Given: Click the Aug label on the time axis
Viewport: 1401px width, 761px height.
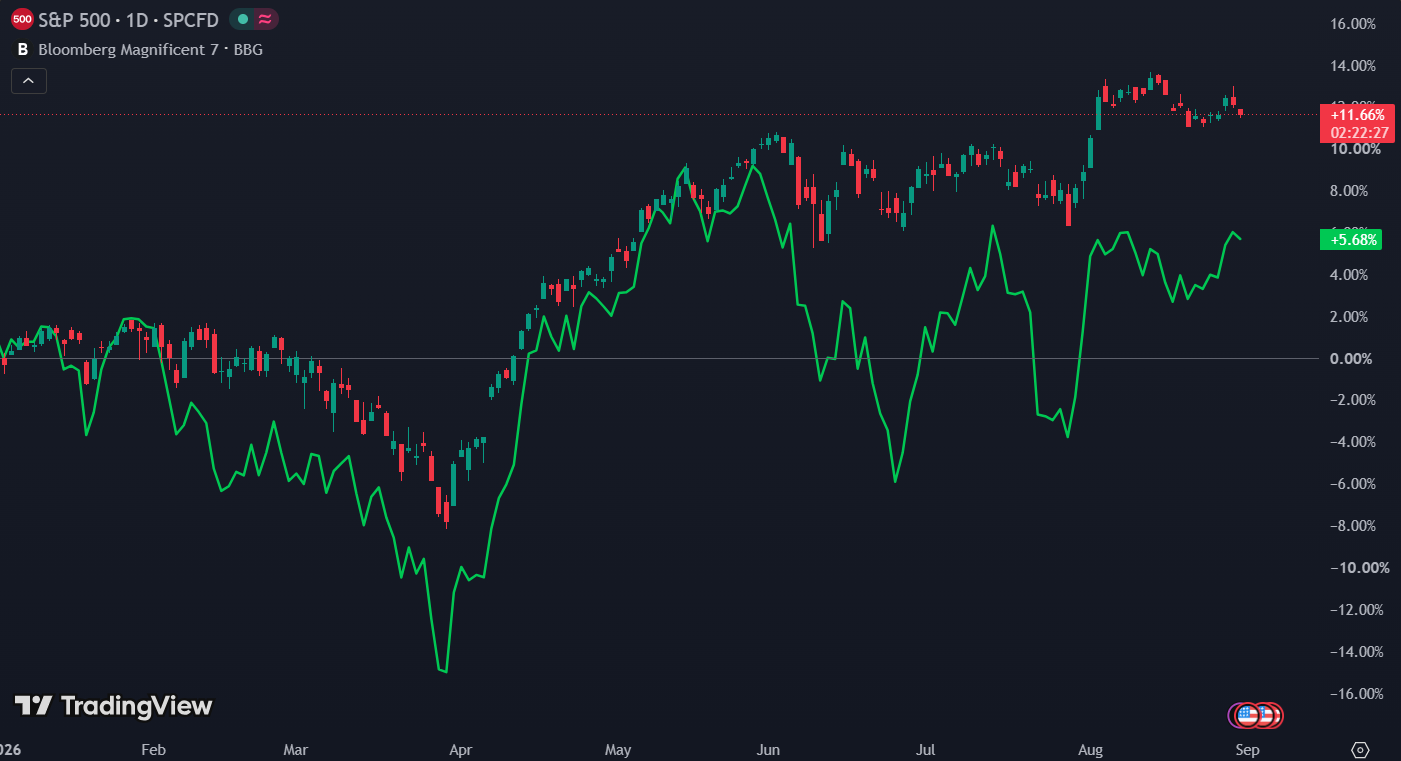Looking at the screenshot, I should [1089, 749].
